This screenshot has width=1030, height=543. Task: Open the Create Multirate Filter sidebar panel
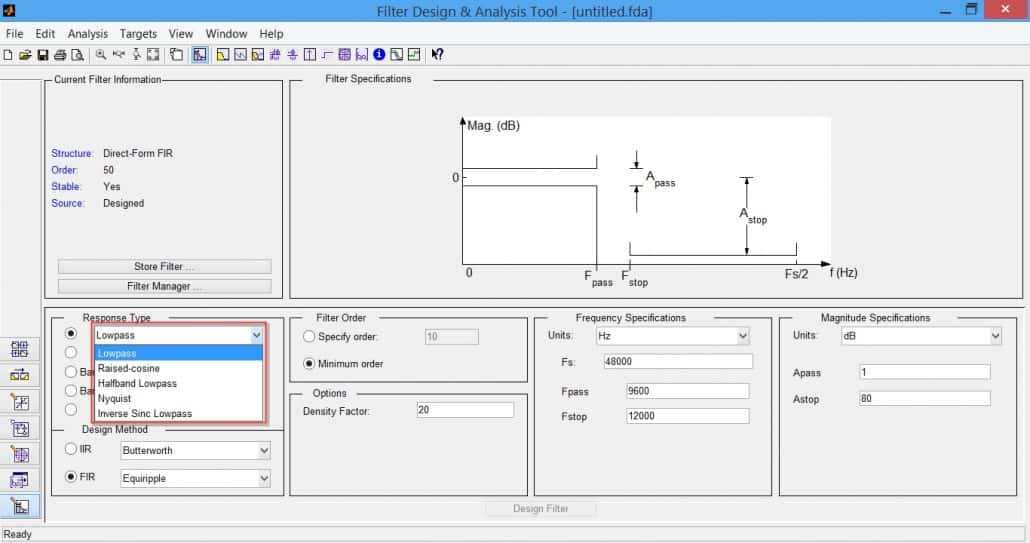click(20, 349)
